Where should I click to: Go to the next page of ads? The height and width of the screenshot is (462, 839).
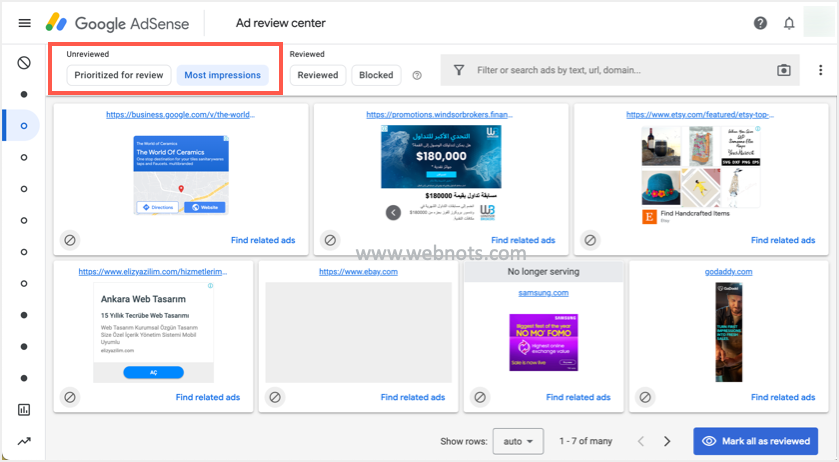tap(667, 441)
